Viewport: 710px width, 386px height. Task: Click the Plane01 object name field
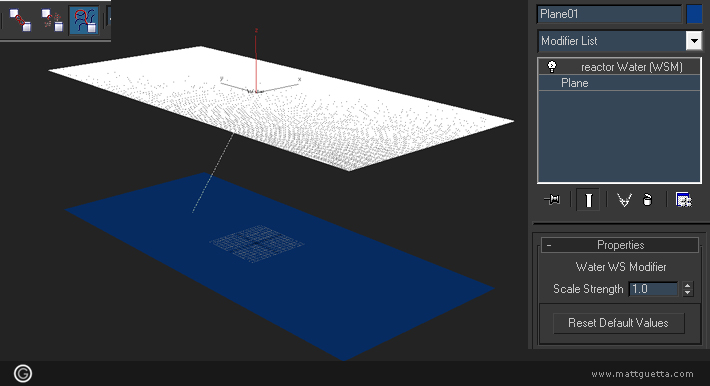tap(609, 14)
